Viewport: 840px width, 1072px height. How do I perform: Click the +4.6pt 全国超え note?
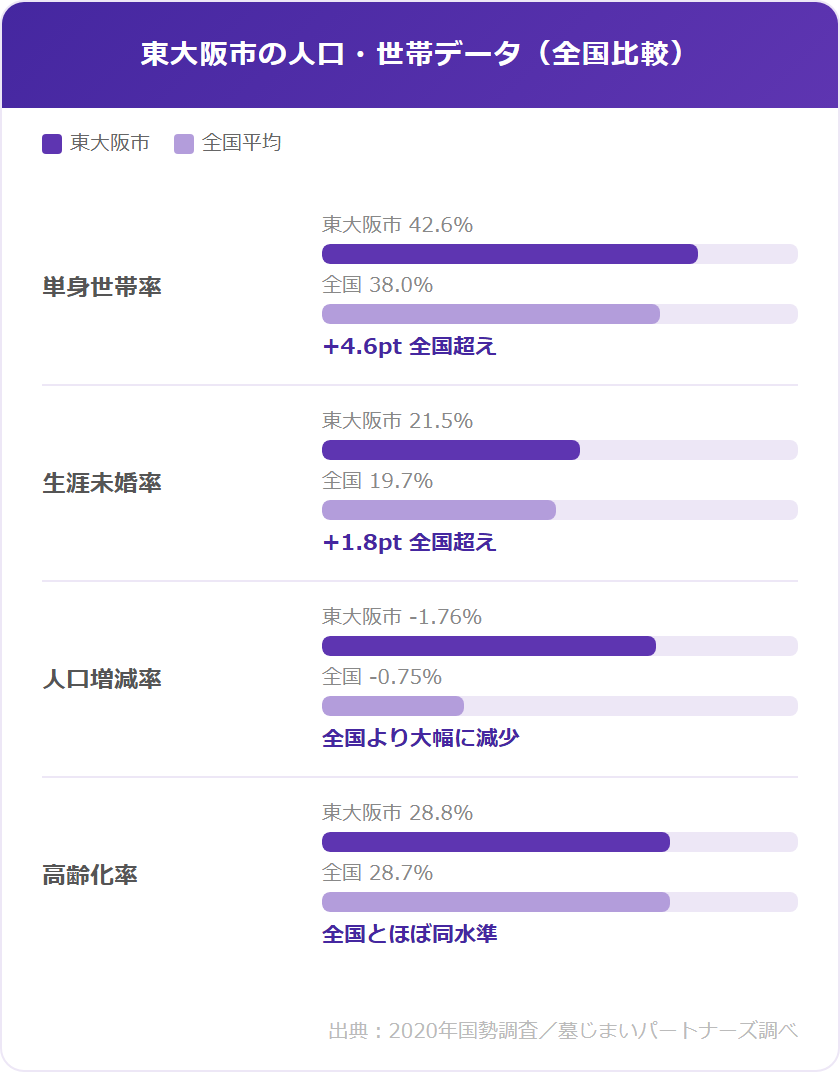[409, 347]
